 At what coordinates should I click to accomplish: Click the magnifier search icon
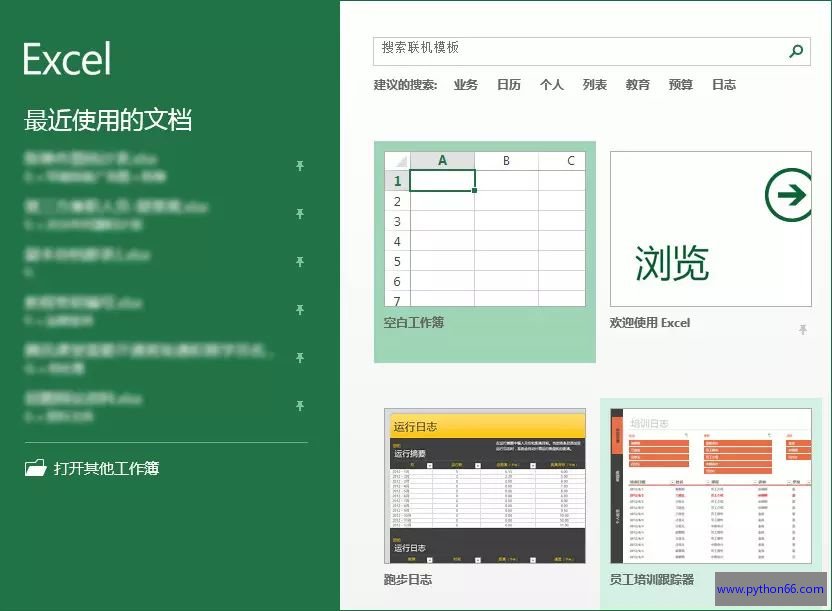pyautogui.click(x=796, y=51)
